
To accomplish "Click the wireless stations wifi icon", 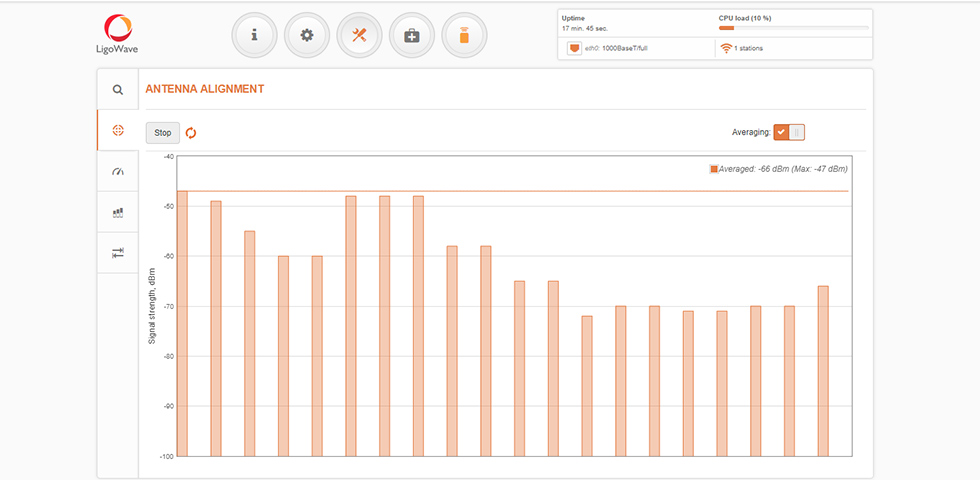I will point(726,48).
